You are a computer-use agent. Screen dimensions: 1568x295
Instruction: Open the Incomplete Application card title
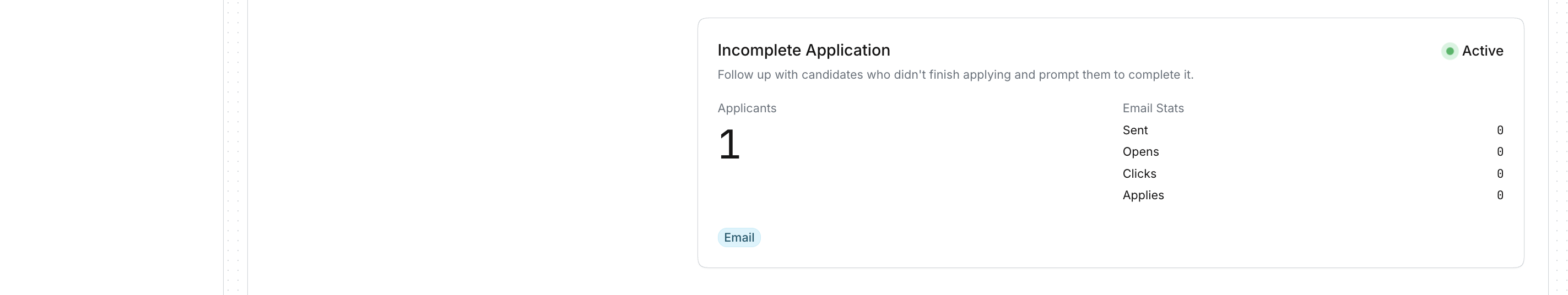pyautogui.click(x=803, y=51)
